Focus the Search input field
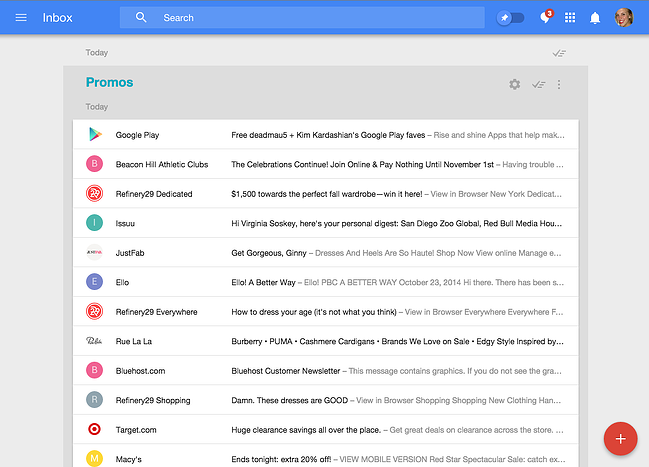649x467 pixels. [x=302, y=17]
